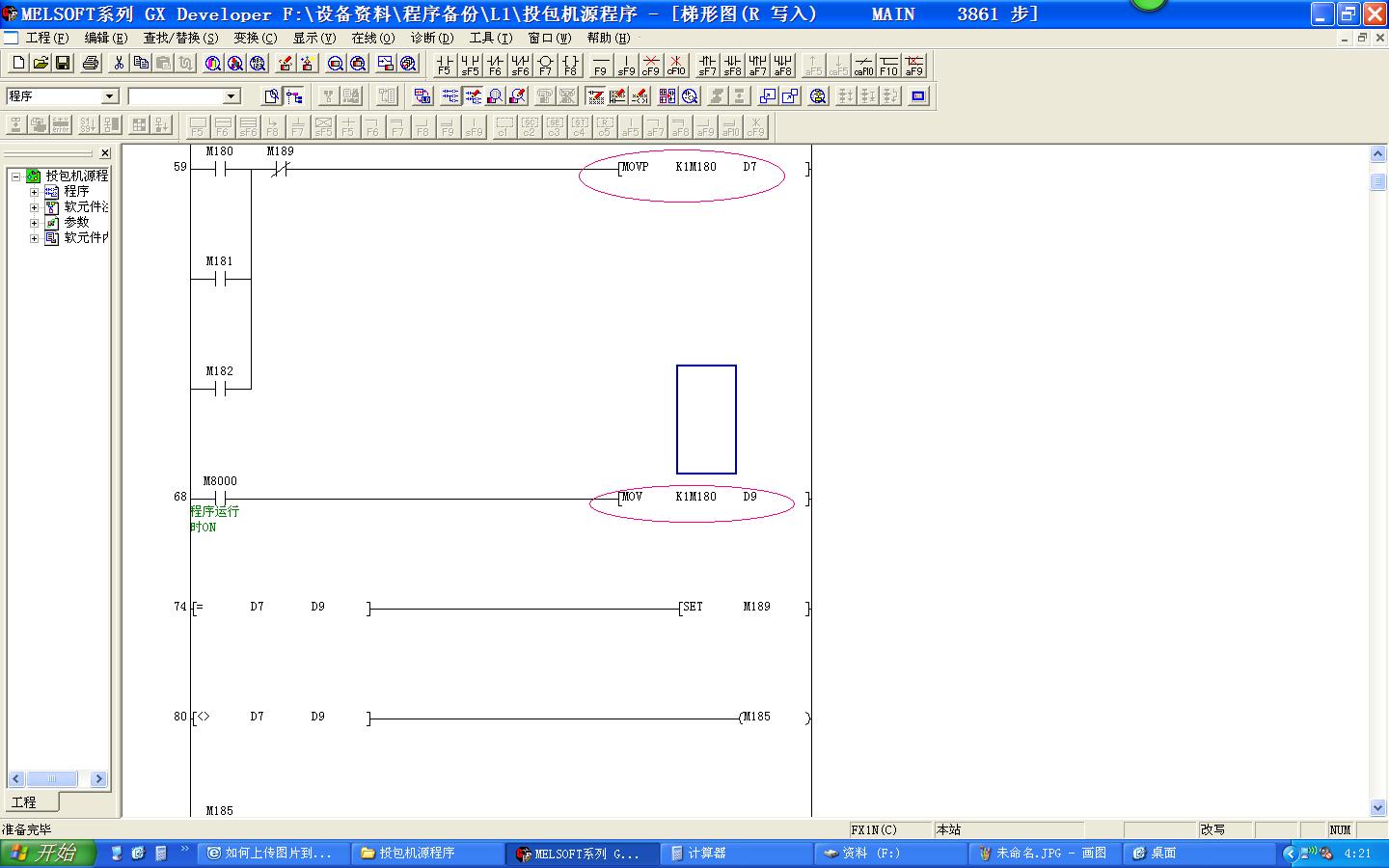
Task: Print the ladder program
Action: [91, 64]
